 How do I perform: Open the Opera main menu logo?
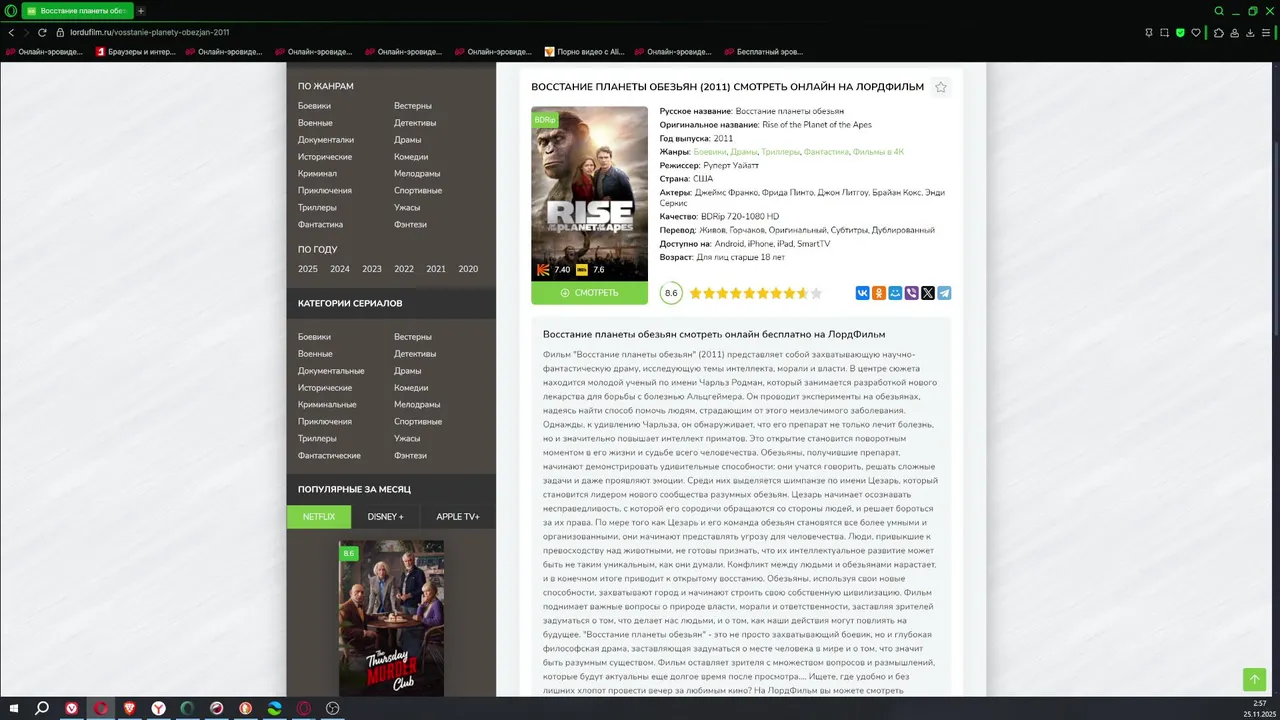[9, 11]
